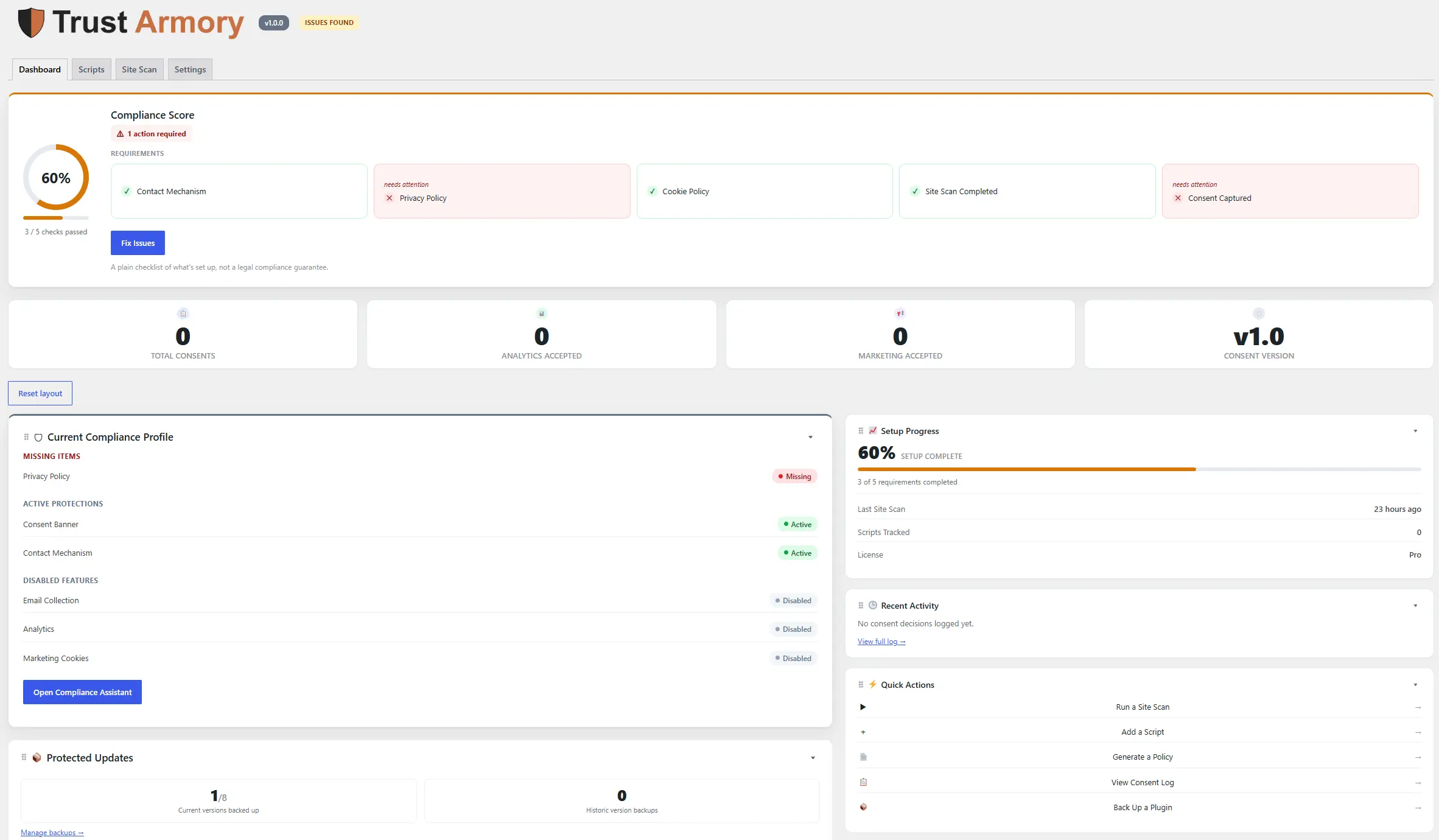Click the Analytics Accepted chart icon
1439x840 pixels.
pos(542,313)
